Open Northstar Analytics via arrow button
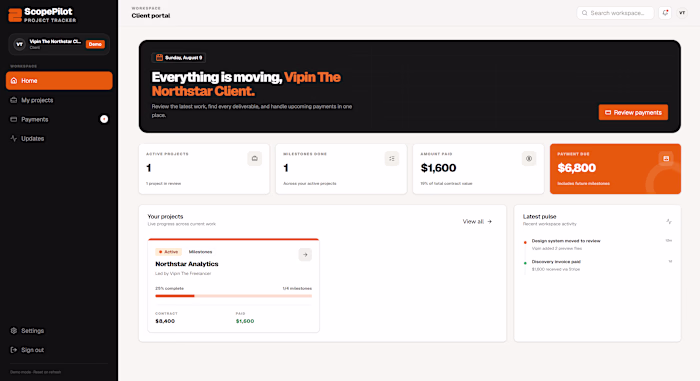Screen dimensions: 700x381 click(x=305, y=255)
